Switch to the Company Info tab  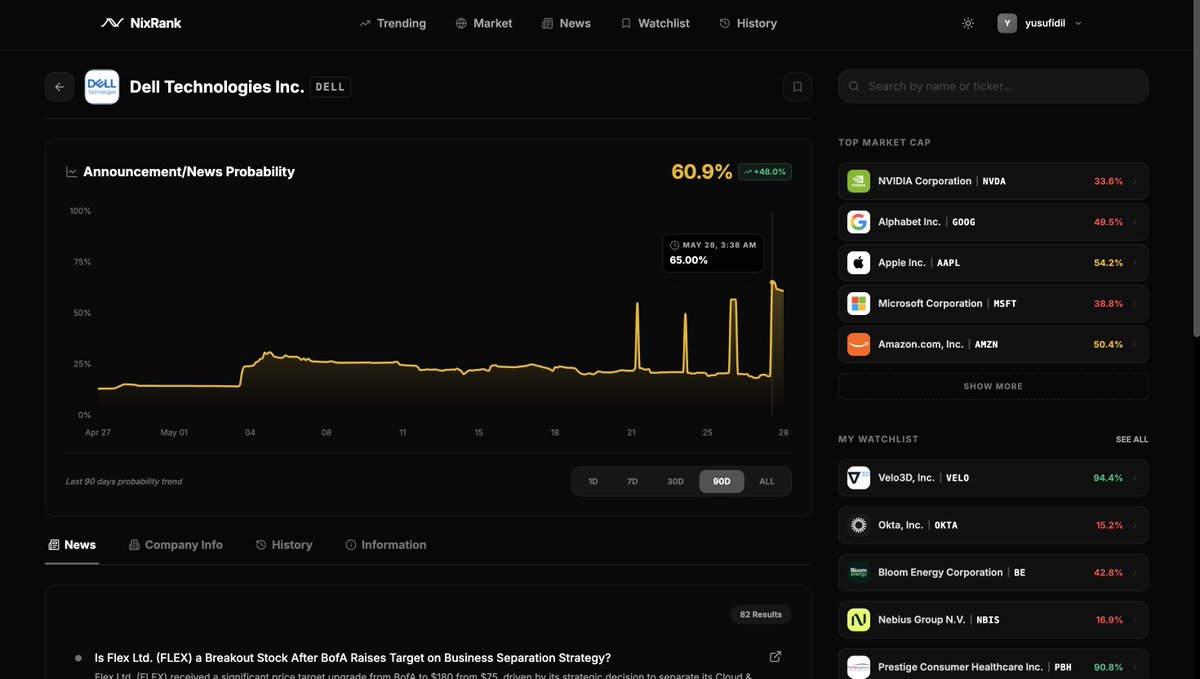(x=176, y=545)
